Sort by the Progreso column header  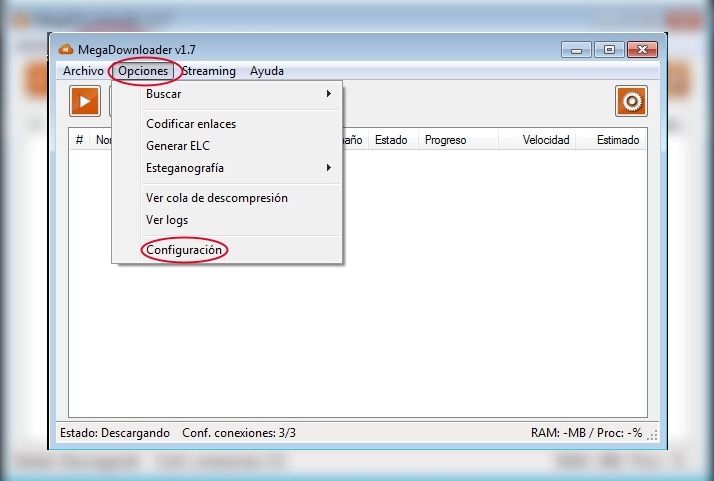tap(458, 140)
